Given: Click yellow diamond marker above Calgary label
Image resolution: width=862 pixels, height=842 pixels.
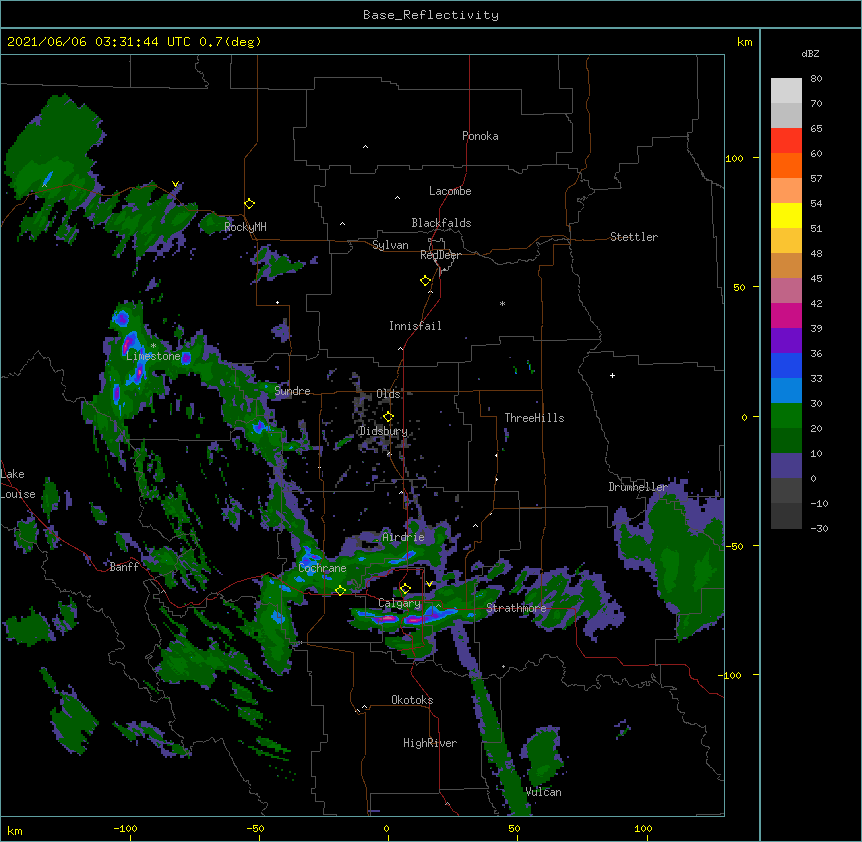Looking at the screenshot, I should (405, 589).
